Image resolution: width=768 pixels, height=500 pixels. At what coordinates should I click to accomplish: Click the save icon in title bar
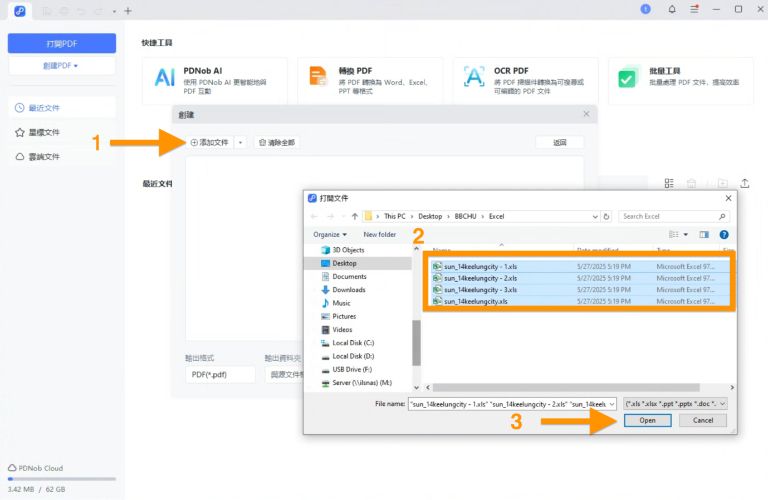tap(47, 11)
